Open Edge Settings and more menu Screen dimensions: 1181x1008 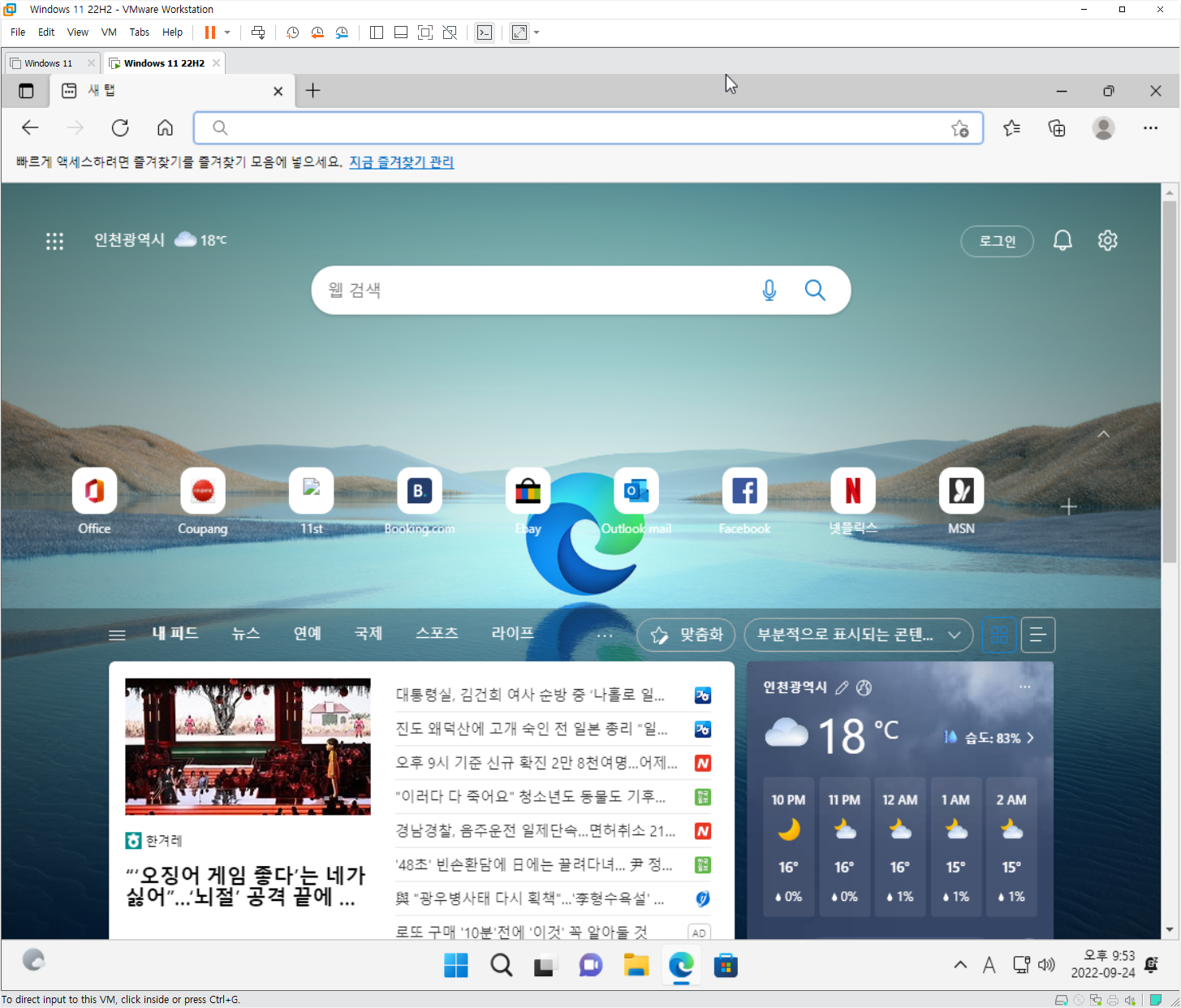[1150, 128]
